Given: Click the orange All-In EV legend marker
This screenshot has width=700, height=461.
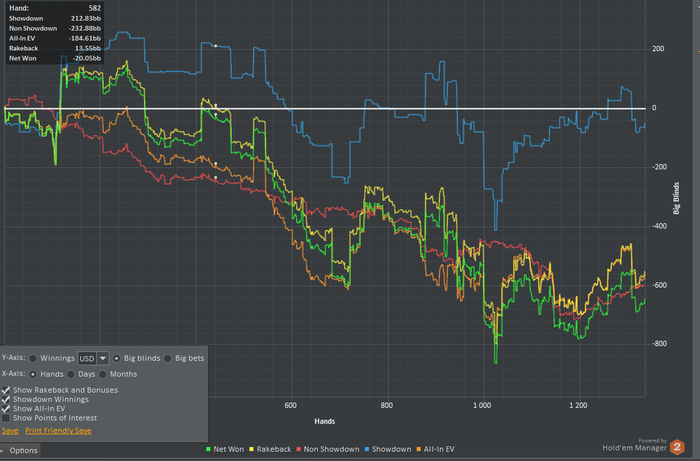Looking at the screenshot, I should 419,449.
